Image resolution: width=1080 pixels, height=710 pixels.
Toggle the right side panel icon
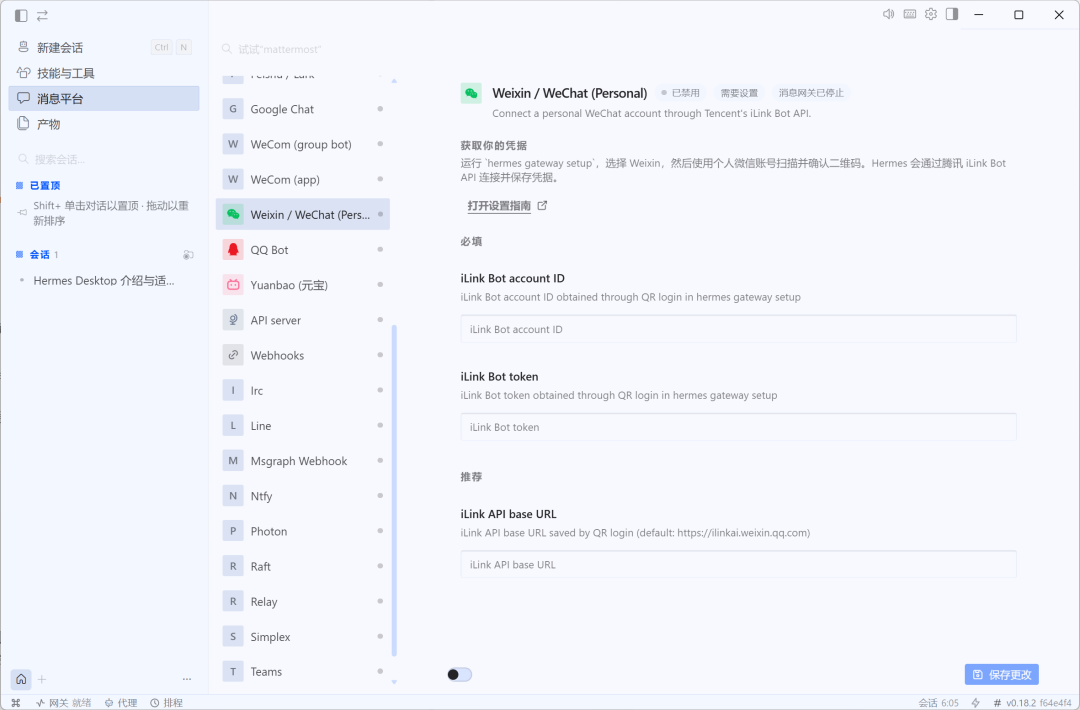pos(952,14)
